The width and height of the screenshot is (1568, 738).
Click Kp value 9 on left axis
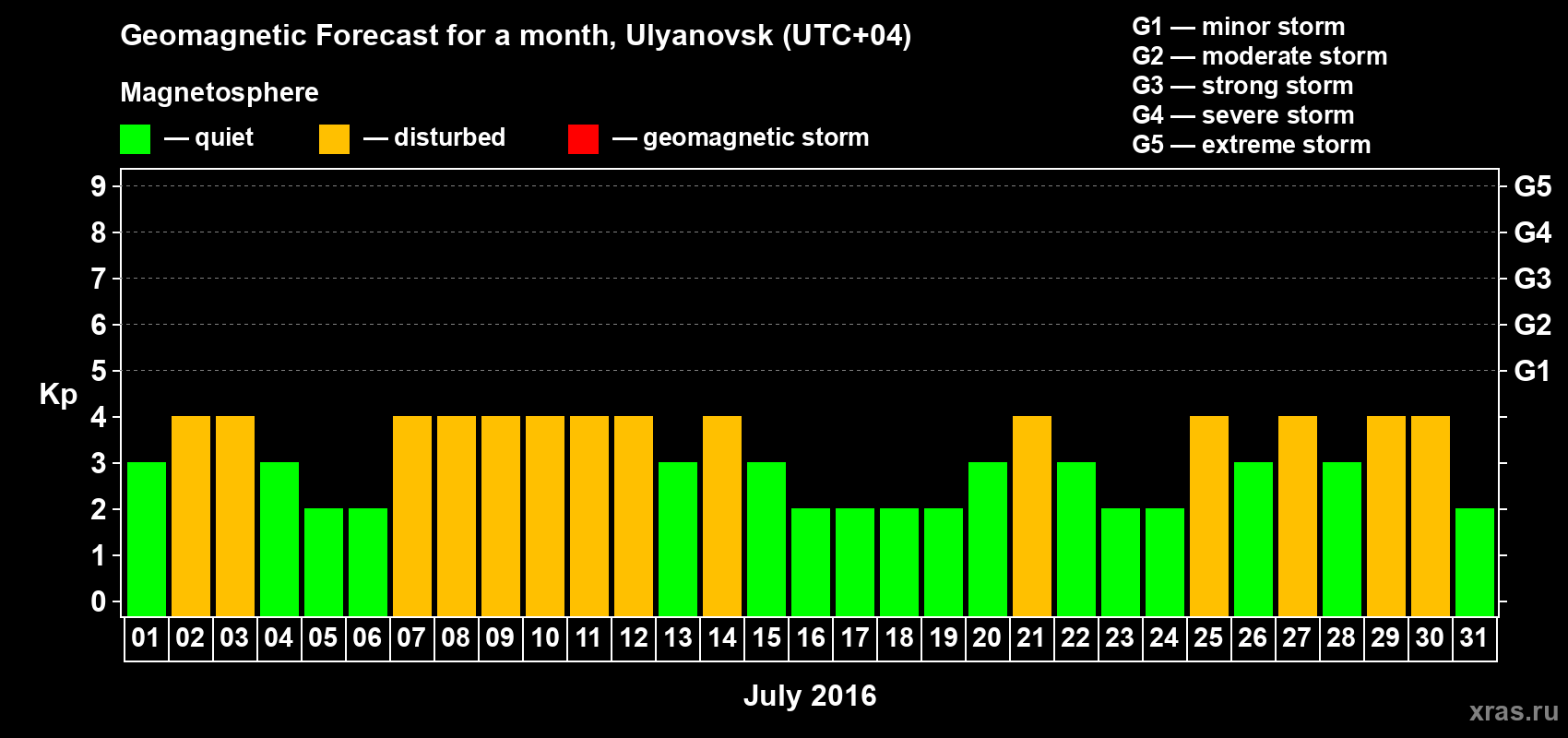click(x=99, y=186)
